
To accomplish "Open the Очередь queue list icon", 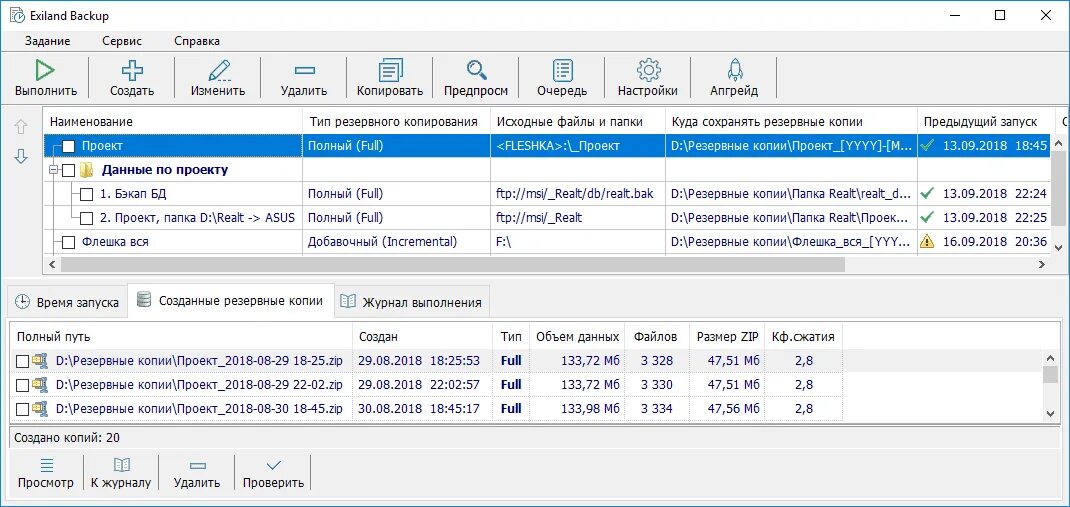I will pos(562,70).
